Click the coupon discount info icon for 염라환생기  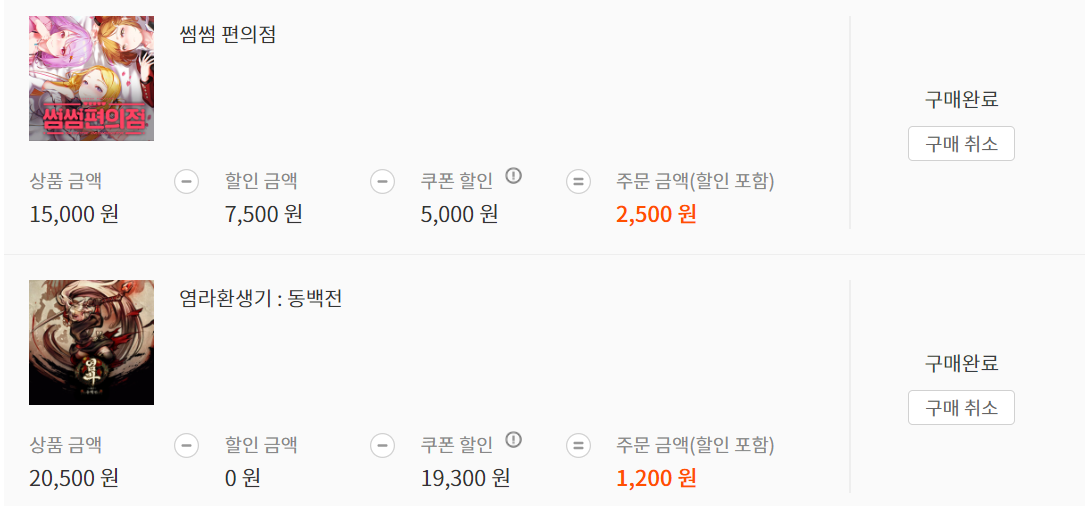pyautogui.click(x=513, y=440)
